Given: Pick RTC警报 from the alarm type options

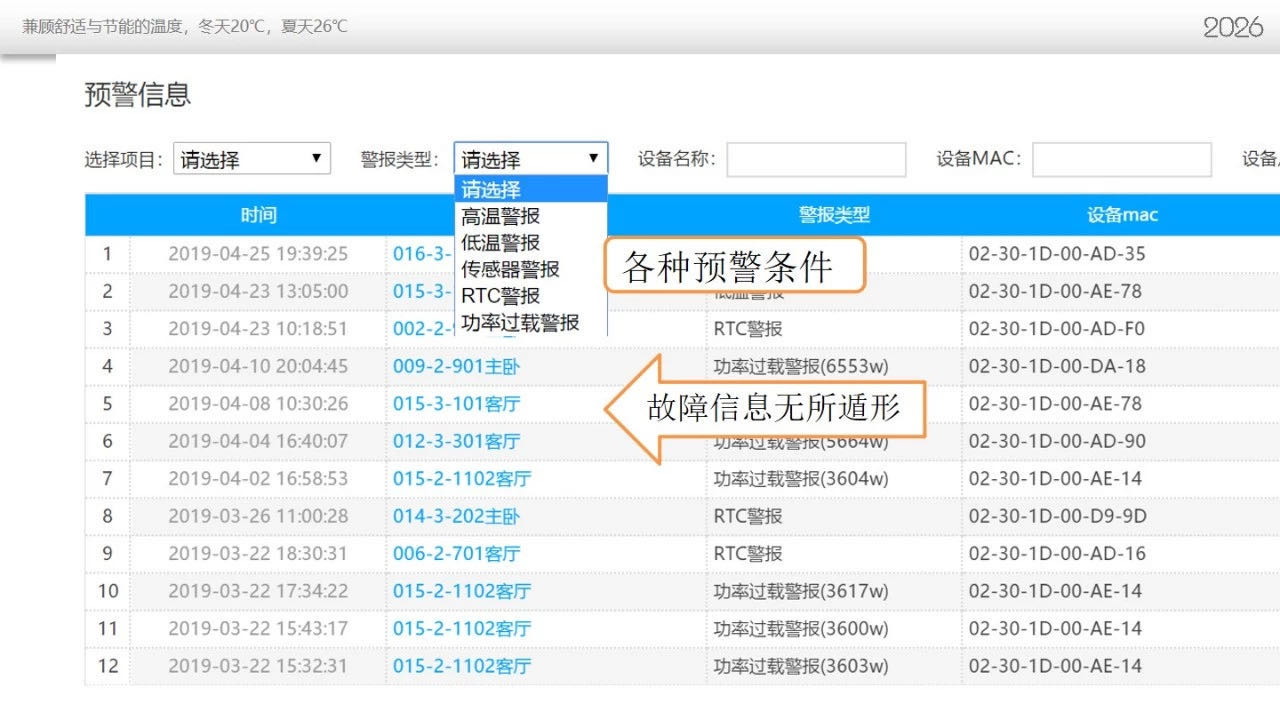Looking at the screenshot, I should (501, 296).
